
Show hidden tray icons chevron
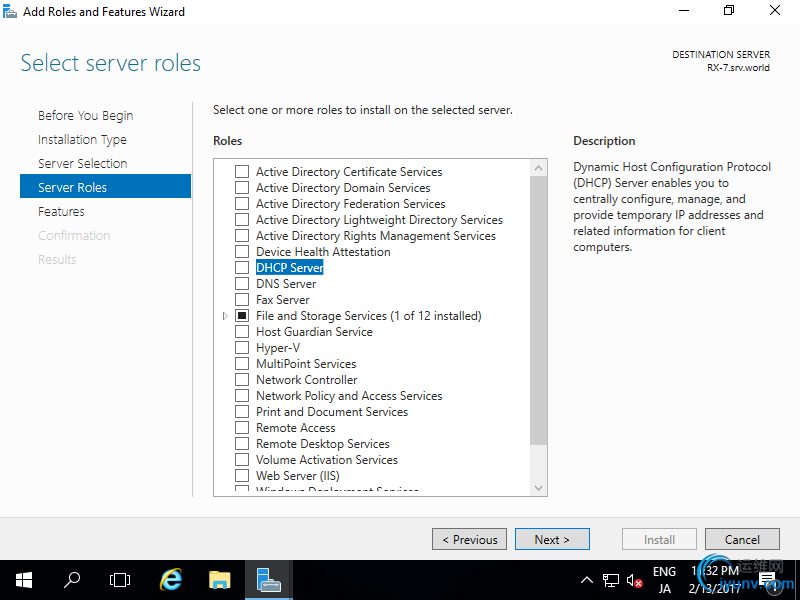pyautogui.click(x=587, y=580)
